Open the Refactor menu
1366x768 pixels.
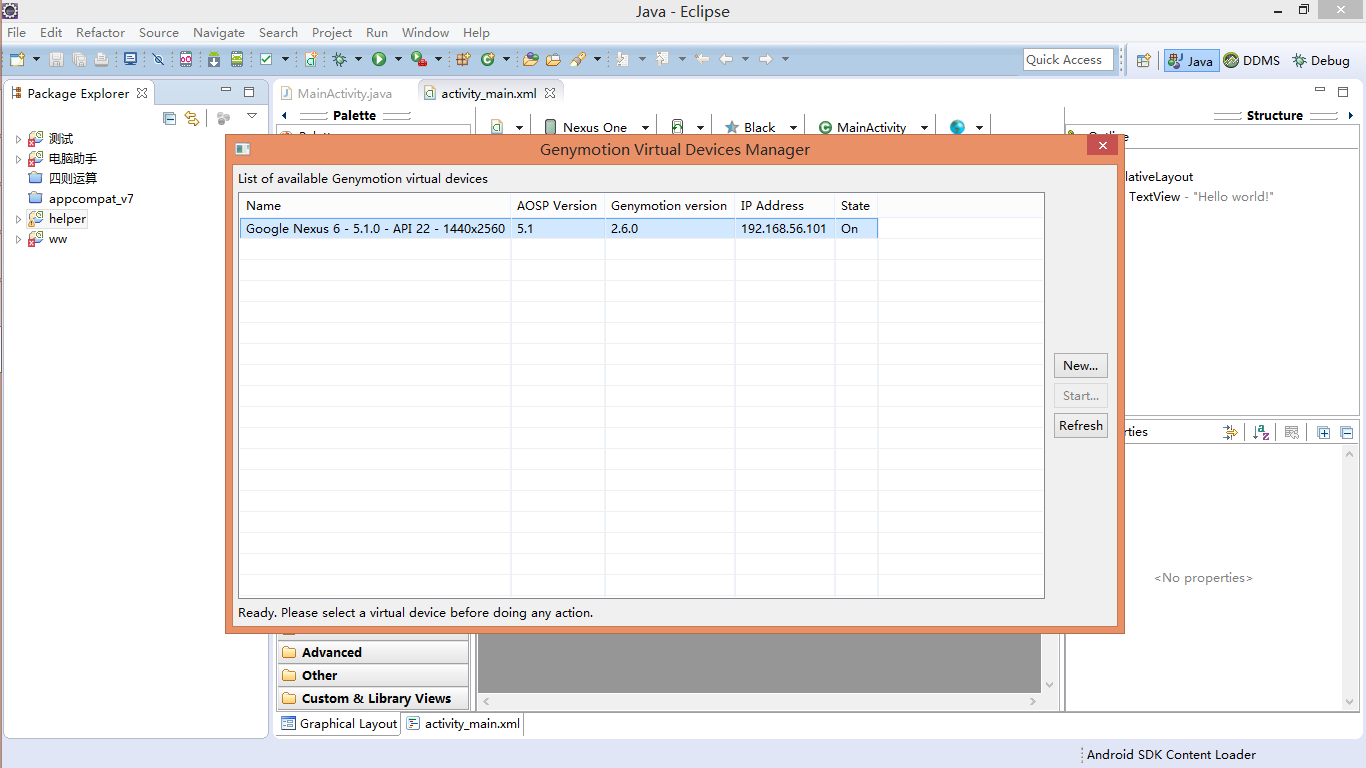[x=100, y=33]
